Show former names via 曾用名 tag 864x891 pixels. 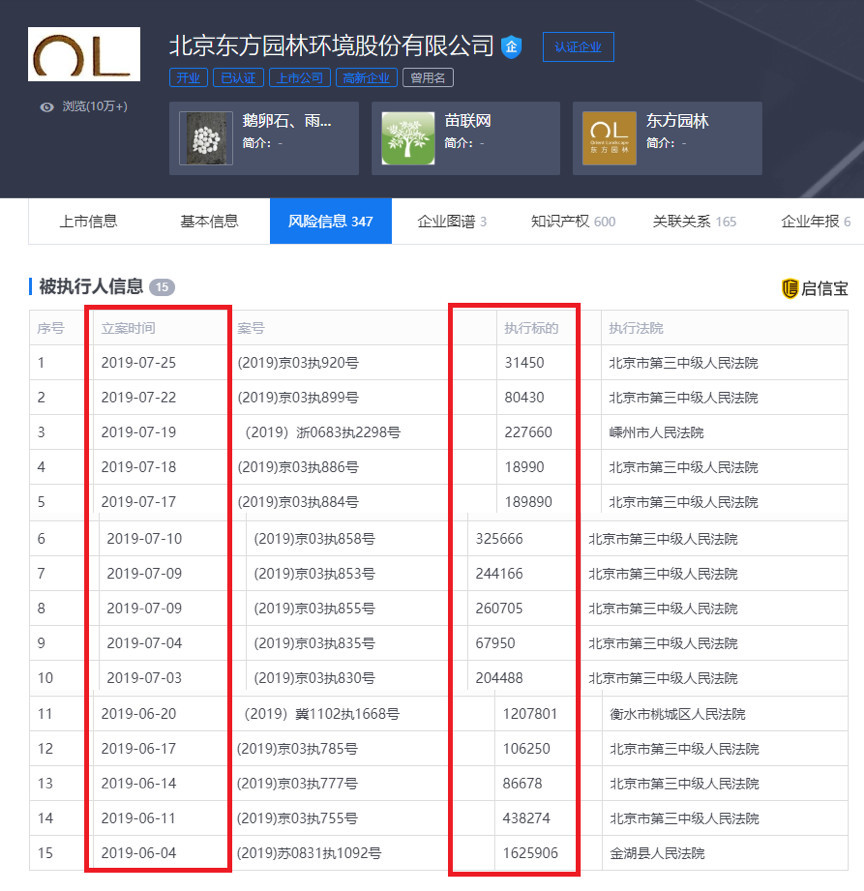tap(428, 78)
